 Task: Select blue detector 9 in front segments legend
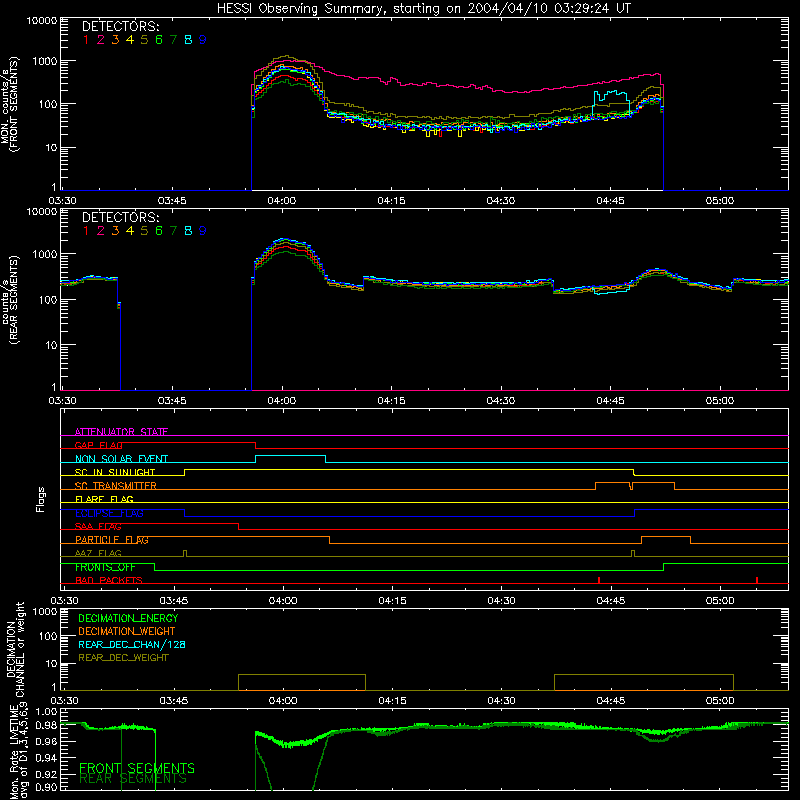[x=203, y=40]
